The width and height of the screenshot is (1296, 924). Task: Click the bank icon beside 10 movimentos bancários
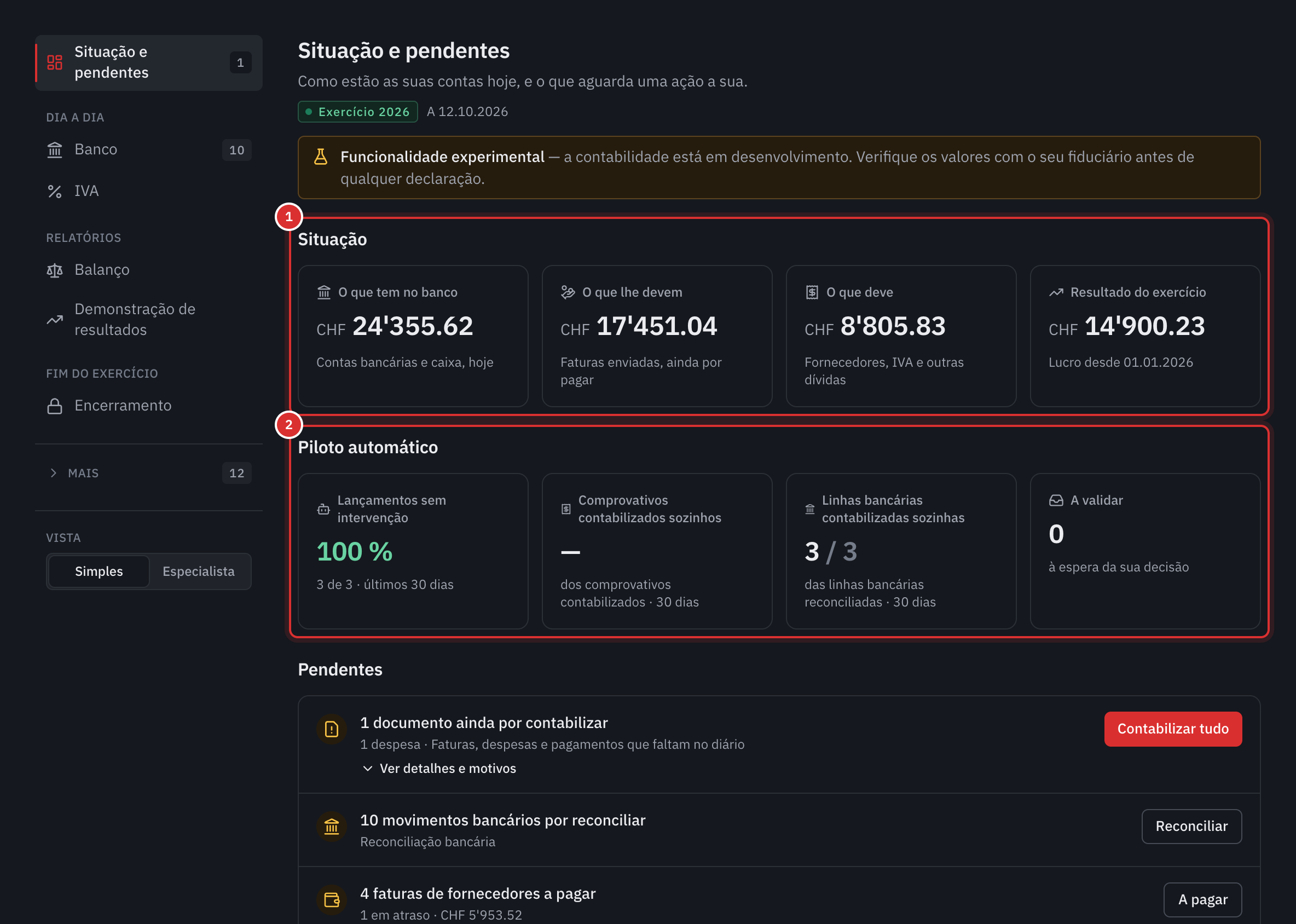coord(332,826)
